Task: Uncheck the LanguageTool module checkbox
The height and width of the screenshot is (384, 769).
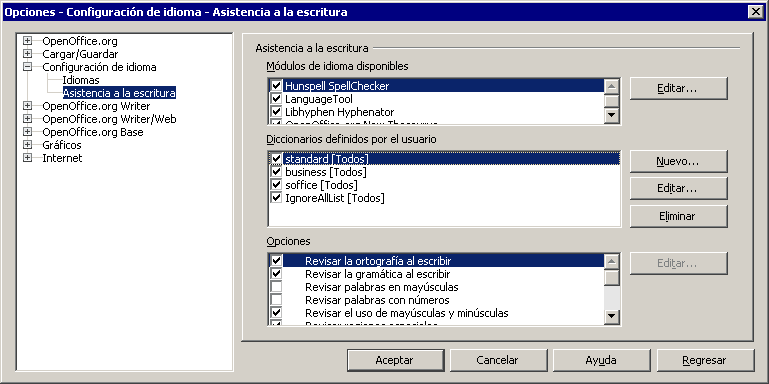Action: (x=277, y=99)
